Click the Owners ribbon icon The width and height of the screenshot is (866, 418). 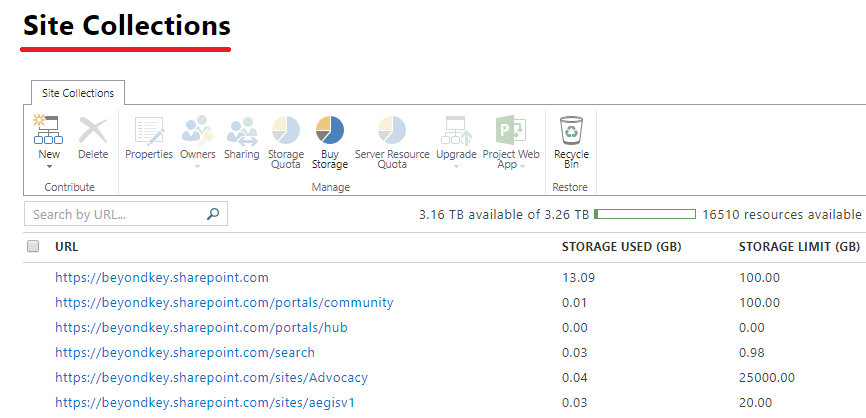(197, 130)
